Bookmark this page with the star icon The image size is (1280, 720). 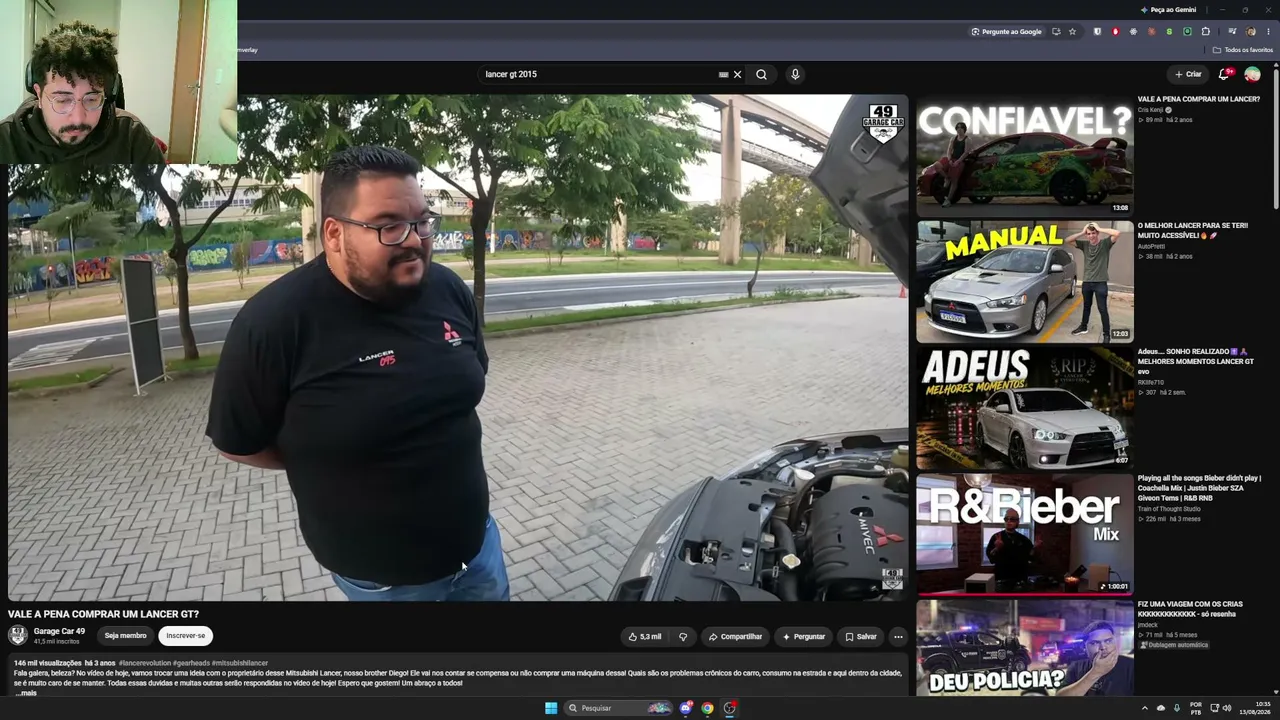[x=1072, y=32]
